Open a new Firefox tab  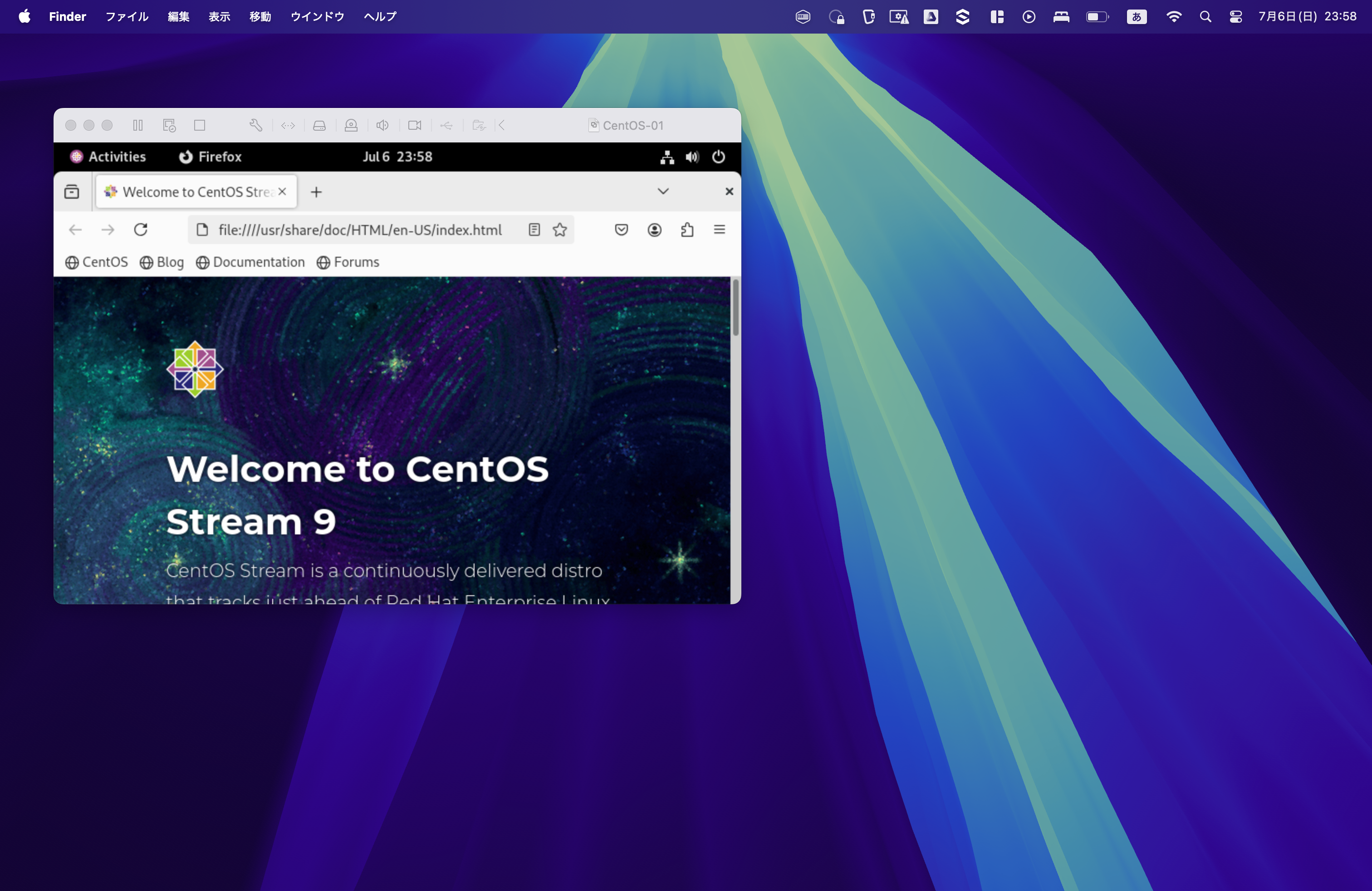316,192
